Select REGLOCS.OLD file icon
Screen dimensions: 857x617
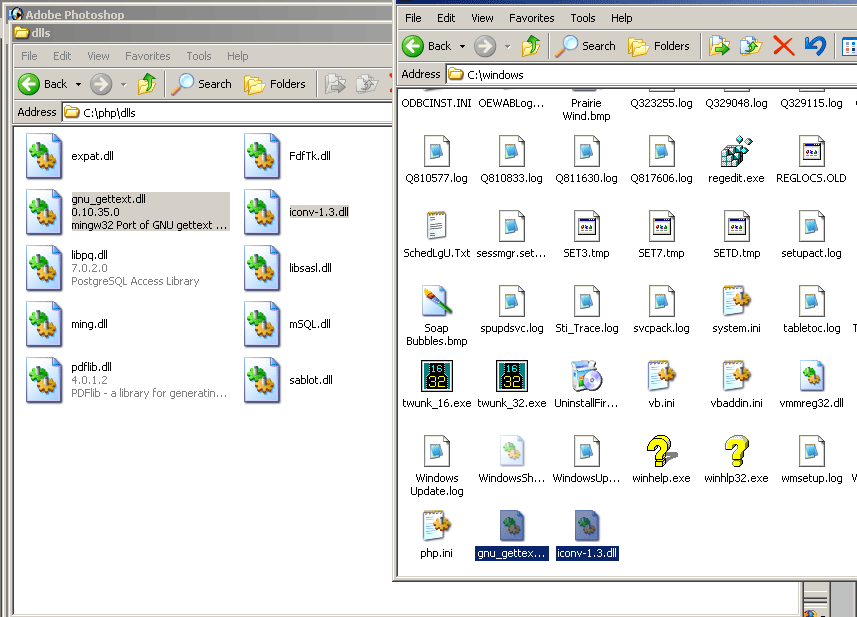coord(812,151)
